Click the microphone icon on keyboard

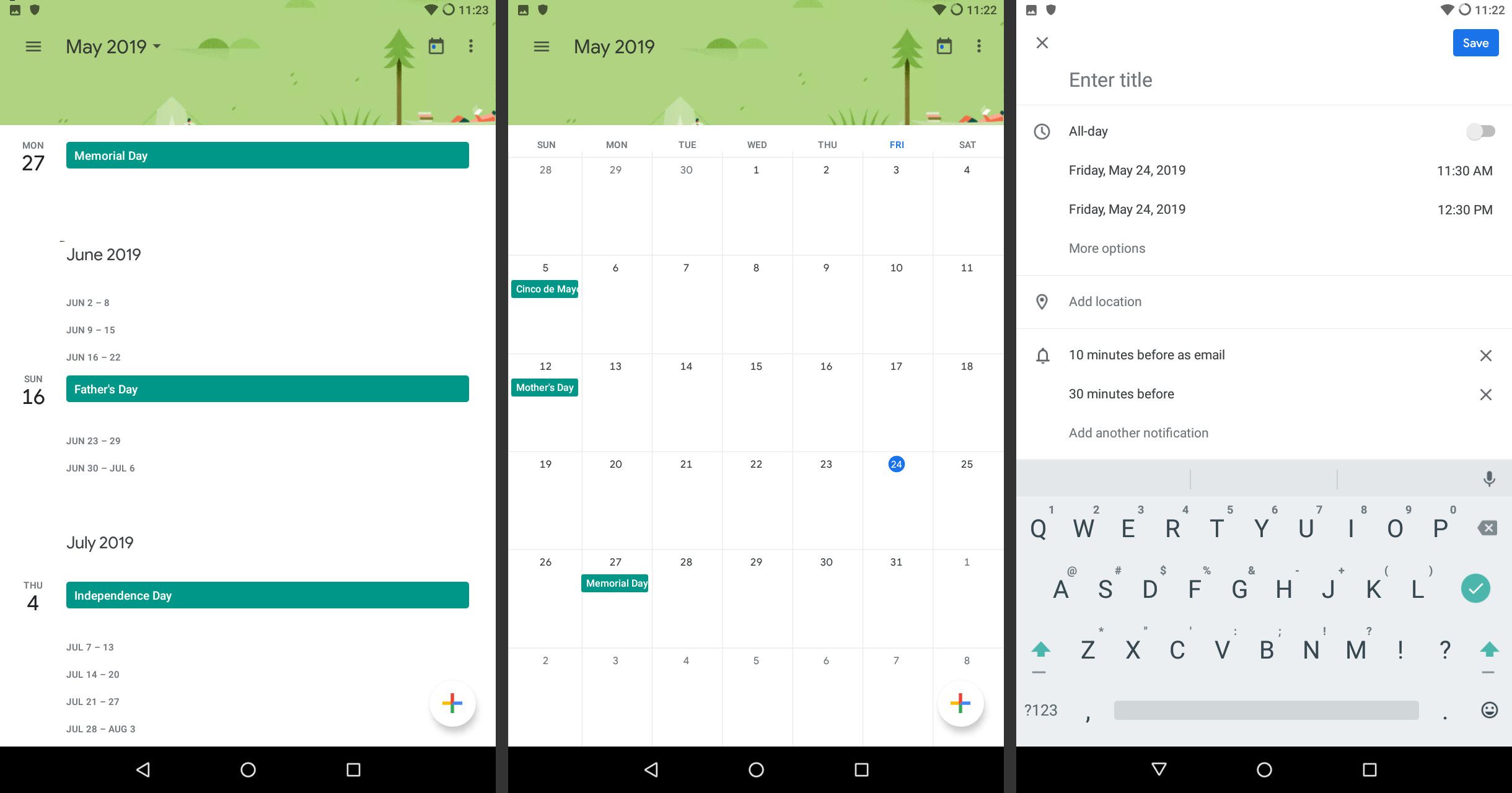point(1490,479)
